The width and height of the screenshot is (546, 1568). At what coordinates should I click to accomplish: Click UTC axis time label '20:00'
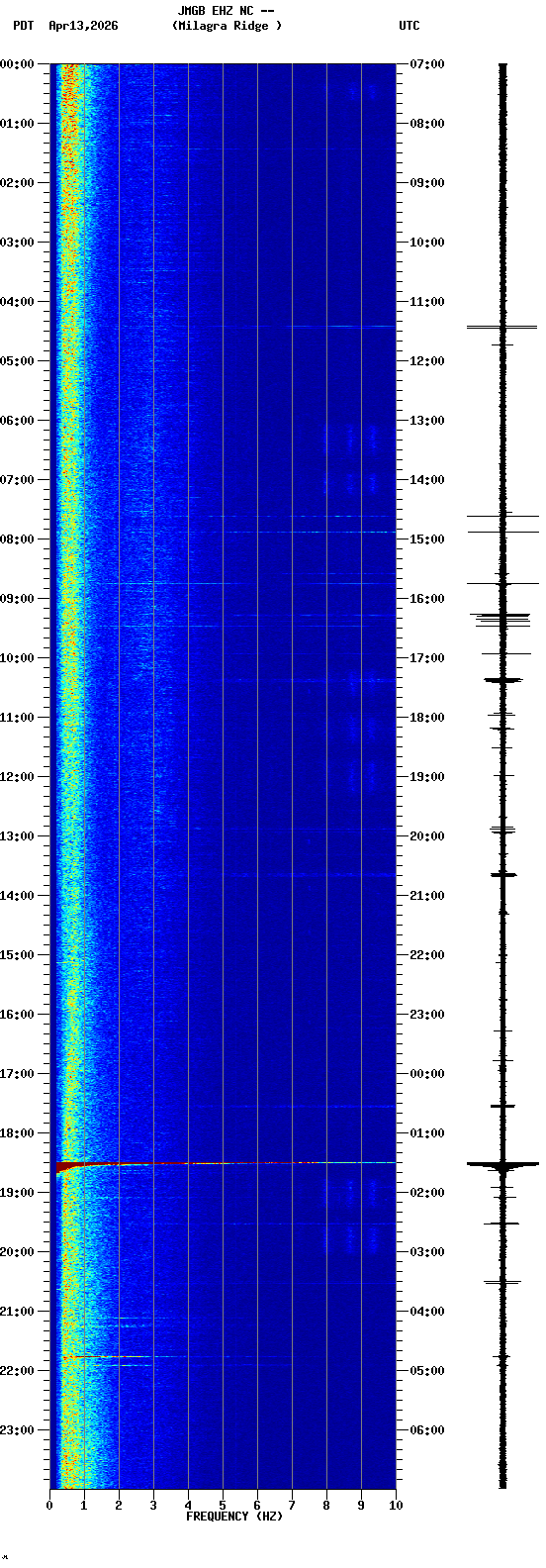click(x=426, y=836)
